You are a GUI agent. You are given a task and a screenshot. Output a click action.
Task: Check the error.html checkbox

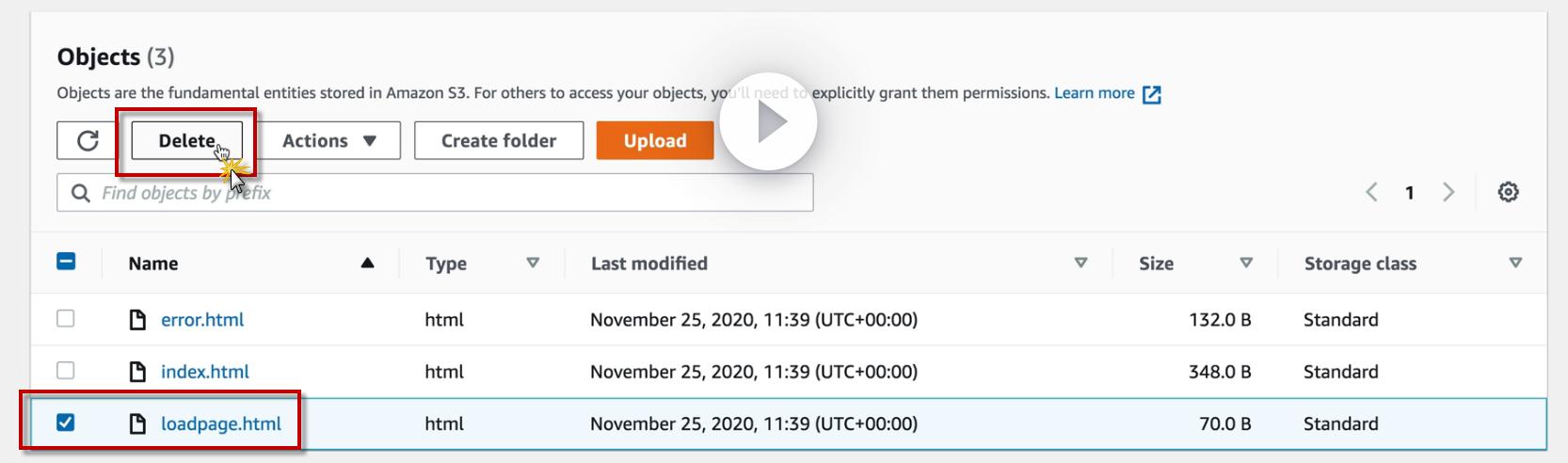pyautogui.click(x=66, y=319)
